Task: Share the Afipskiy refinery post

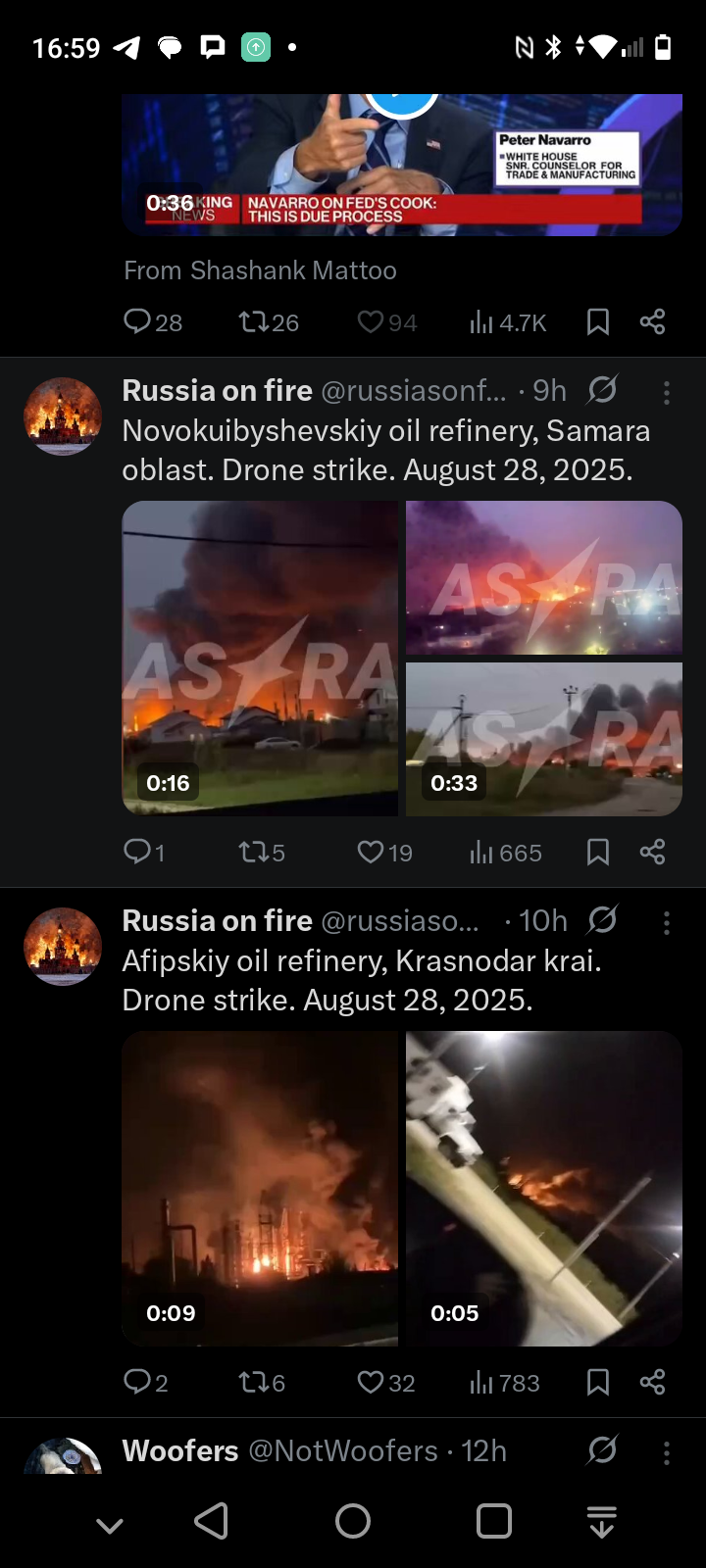Action: tap(652, 1382)
